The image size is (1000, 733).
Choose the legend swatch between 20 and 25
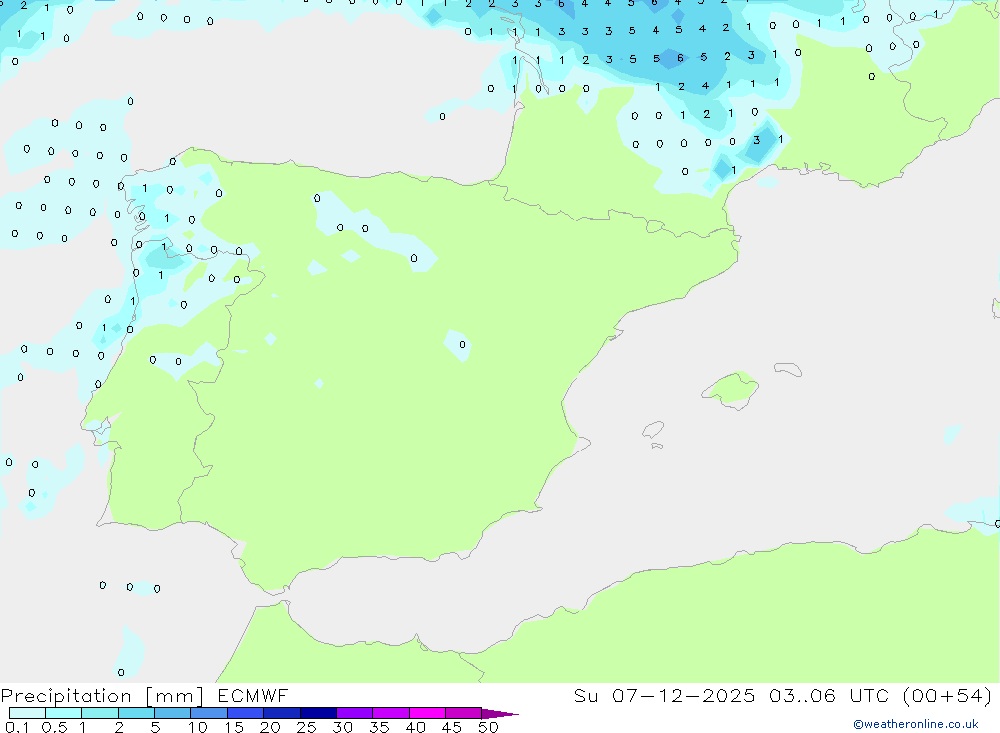click(281, 713)
